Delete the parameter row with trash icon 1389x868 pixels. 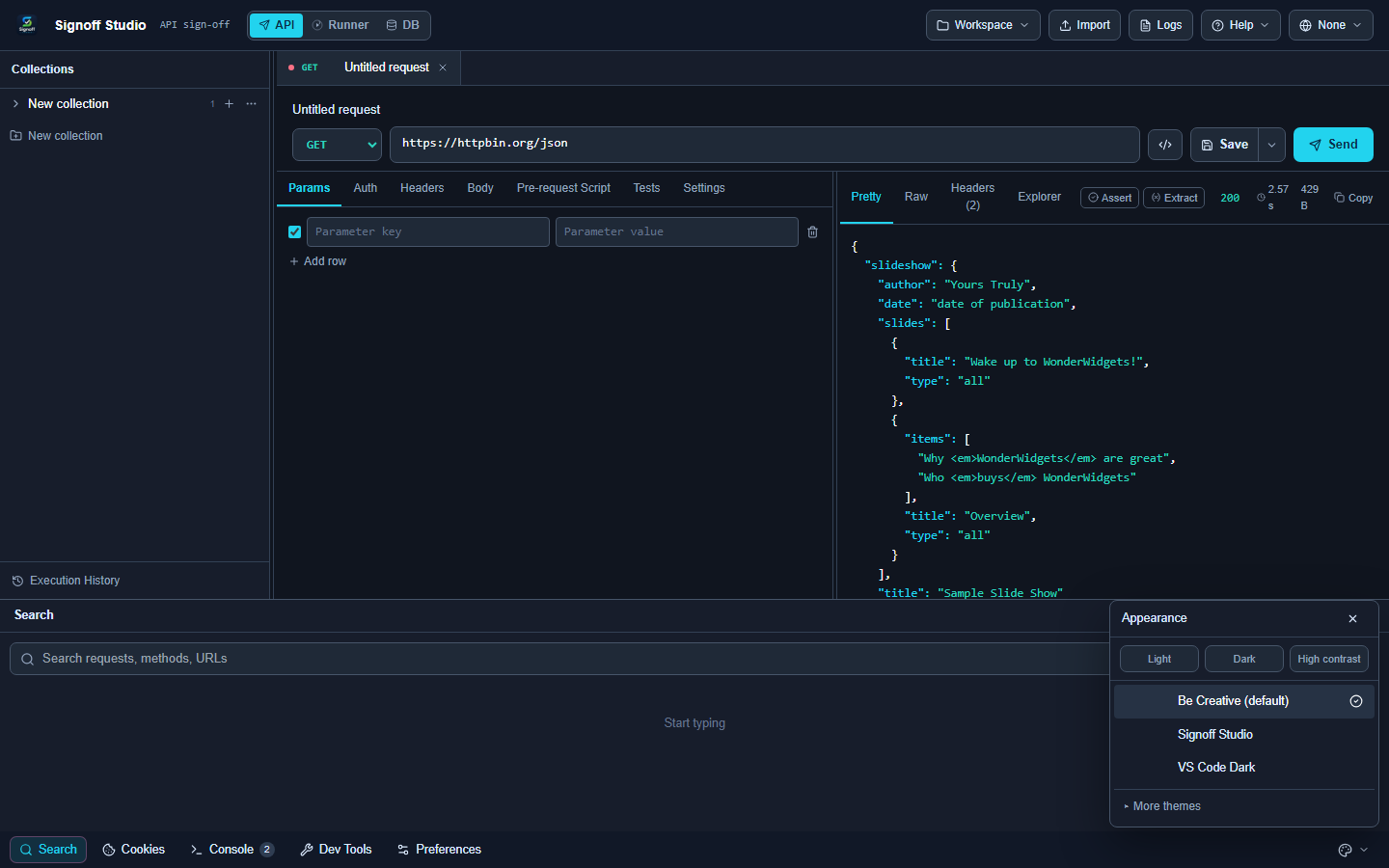click(812, 231)
